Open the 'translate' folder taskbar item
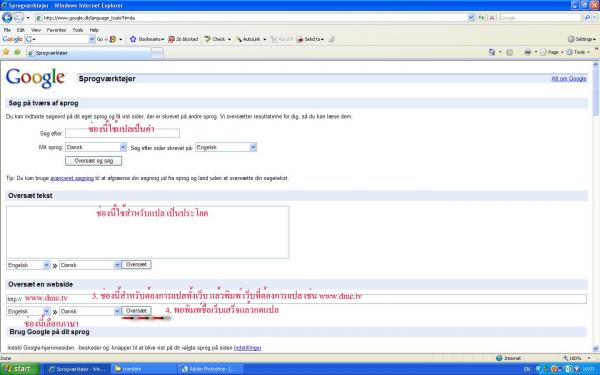Screen dimensions: 600x375 coord(143,369)
